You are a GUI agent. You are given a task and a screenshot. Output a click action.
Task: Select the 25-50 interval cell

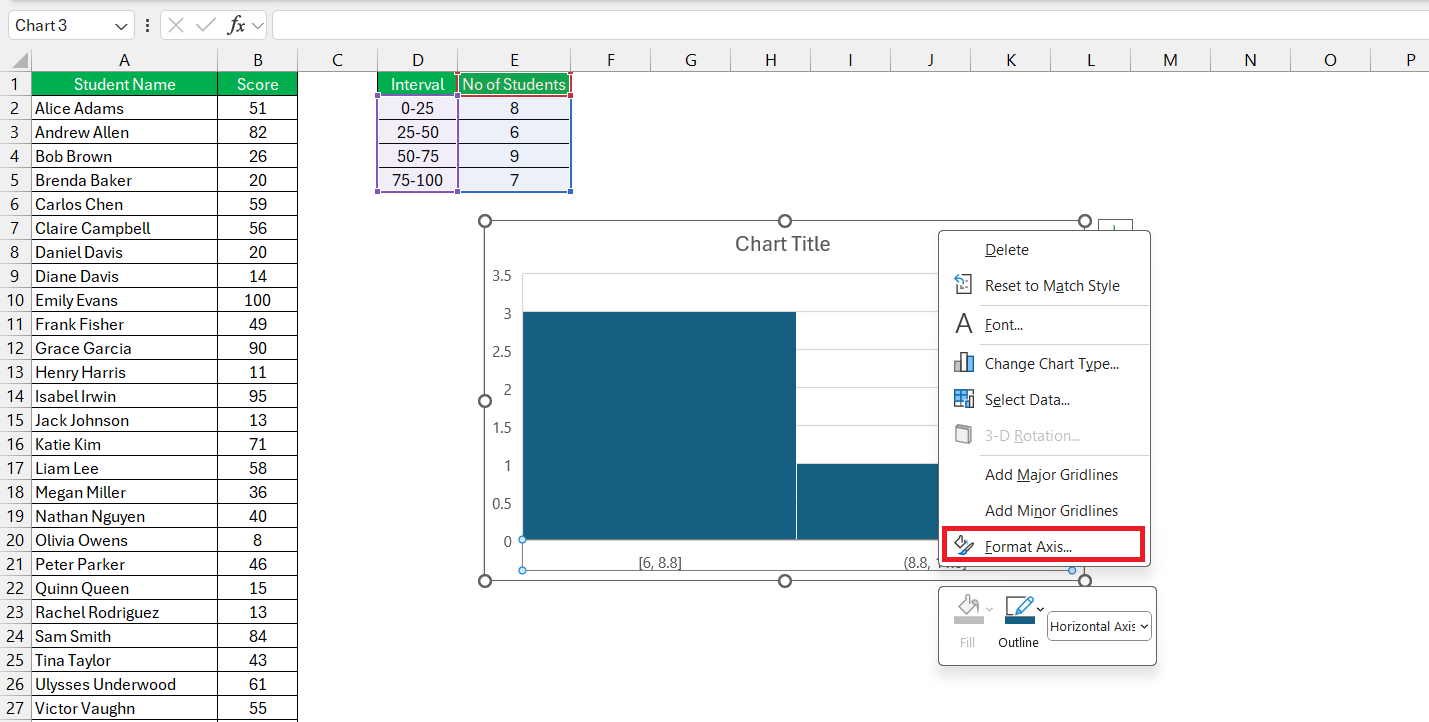418,132
